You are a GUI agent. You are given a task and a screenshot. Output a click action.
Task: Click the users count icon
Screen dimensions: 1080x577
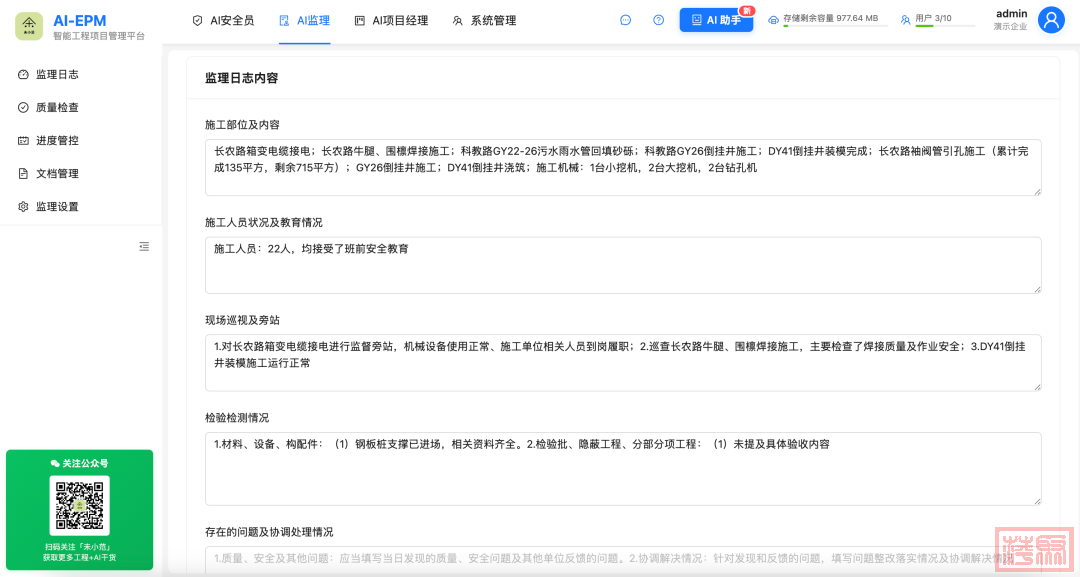[905, 19]
